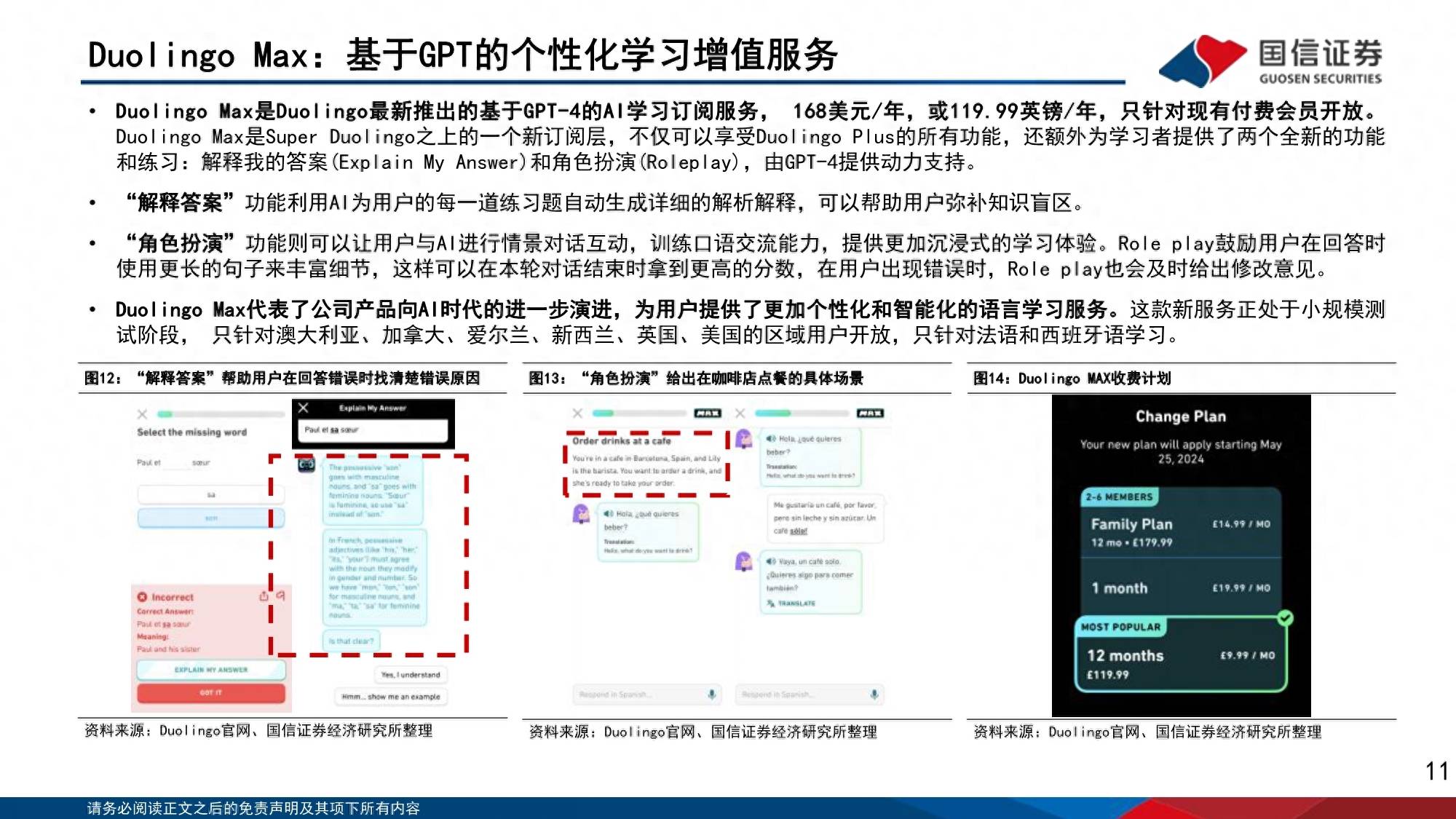
Task: Click the Me gustaría un café reply bubble
Action: click(825, 518)
